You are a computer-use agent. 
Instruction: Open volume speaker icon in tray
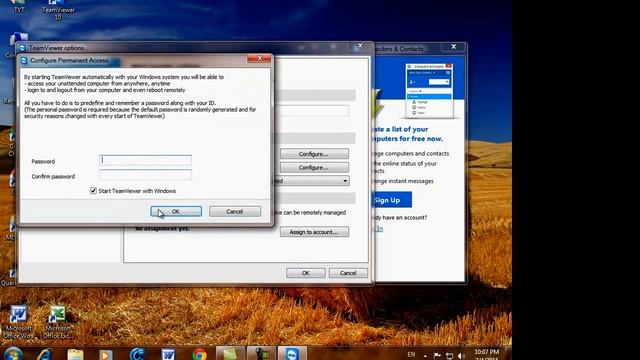[x=461, y=356]
